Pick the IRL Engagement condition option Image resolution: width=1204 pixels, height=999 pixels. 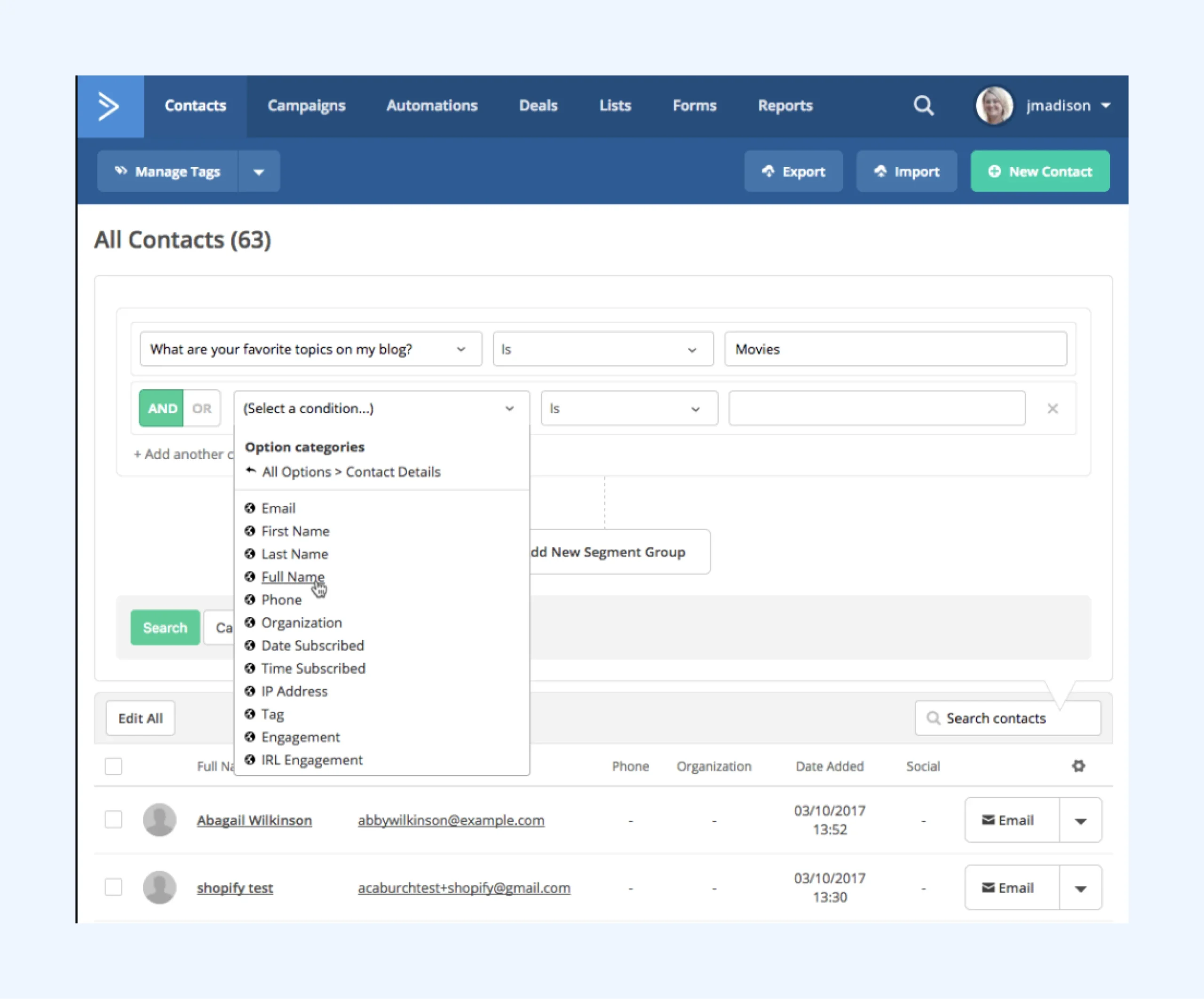(x=312, y=761)
